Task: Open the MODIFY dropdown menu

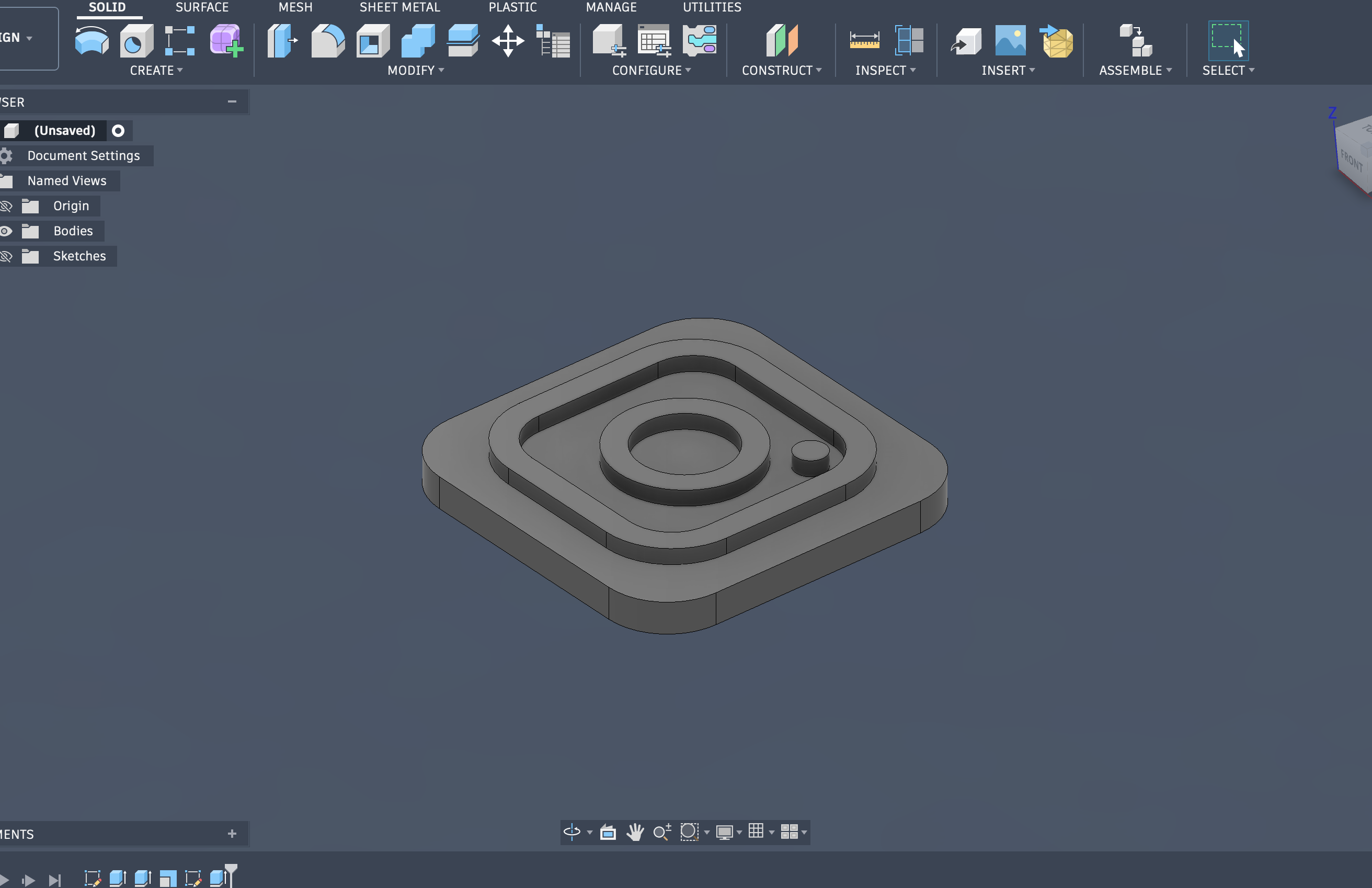Action: click(416, 71)
